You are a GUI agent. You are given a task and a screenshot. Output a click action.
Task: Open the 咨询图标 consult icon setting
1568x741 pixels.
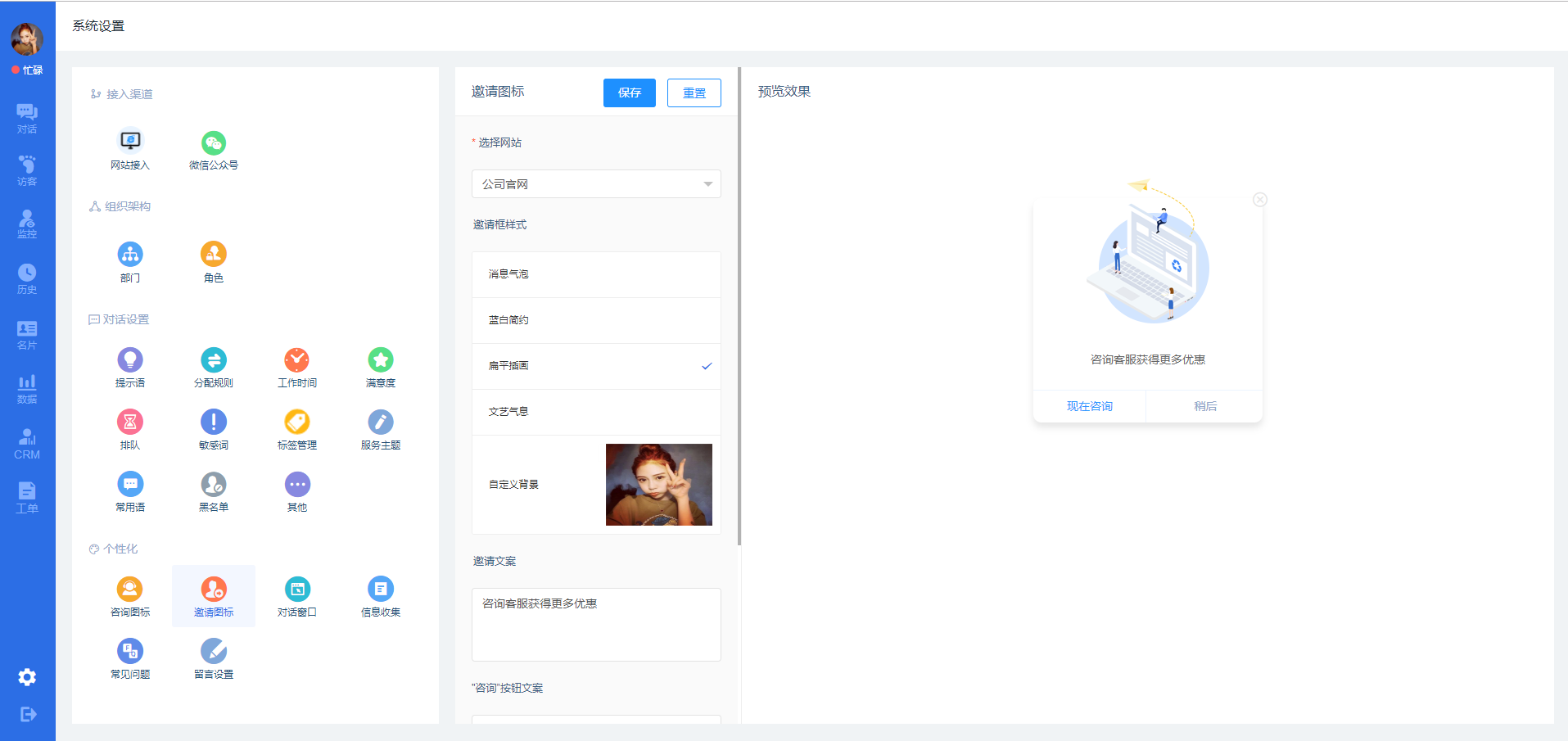(130, 597)
